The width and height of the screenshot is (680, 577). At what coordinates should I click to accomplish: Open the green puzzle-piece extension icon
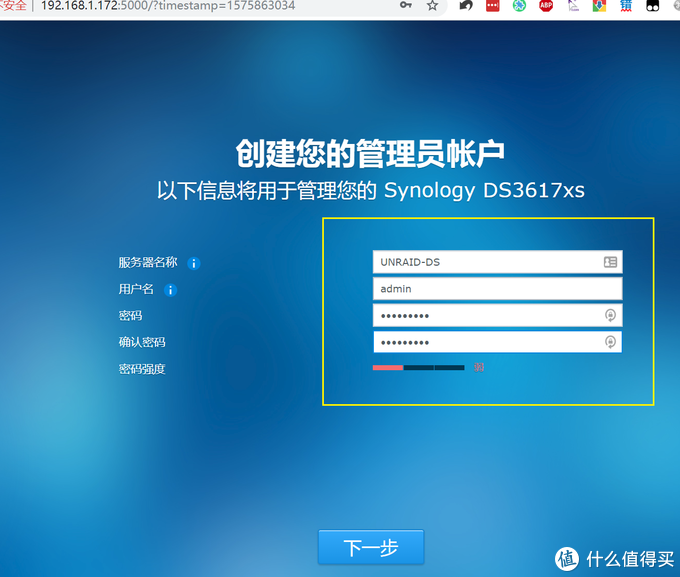519,6
